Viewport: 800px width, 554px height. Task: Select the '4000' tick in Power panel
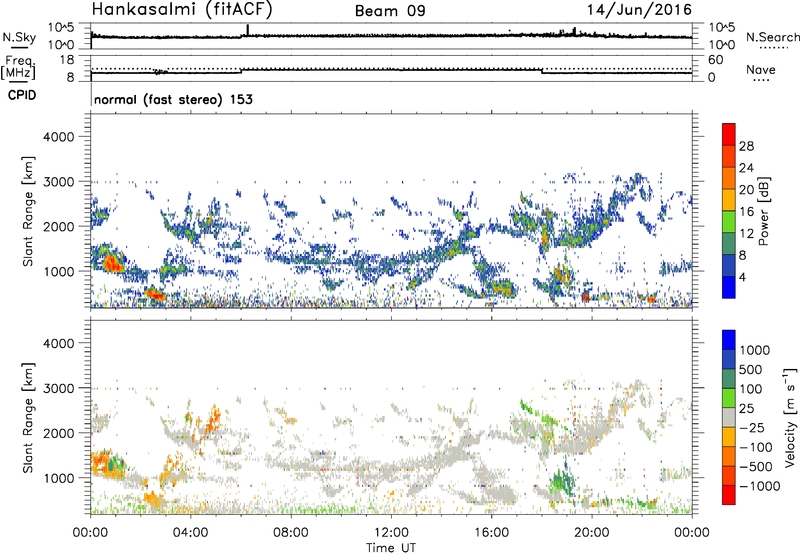tap(59, 137)
